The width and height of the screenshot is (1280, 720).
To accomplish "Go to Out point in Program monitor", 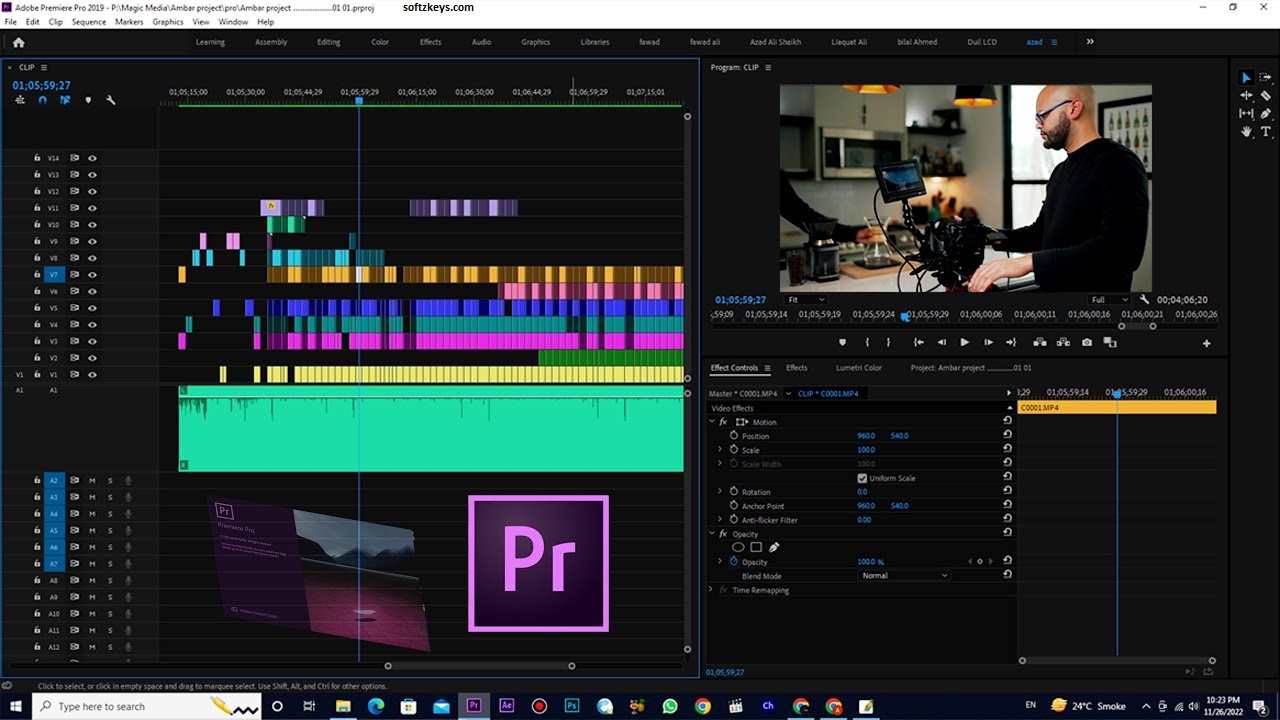I will [1011, 342].
